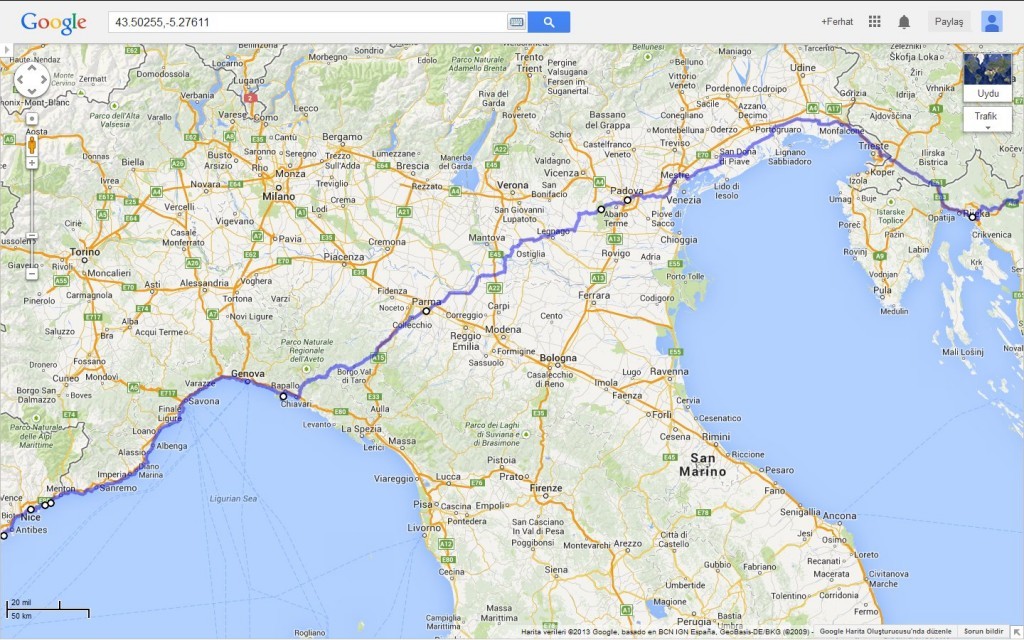Open the on-screen keyboard icon in search box

516,21
